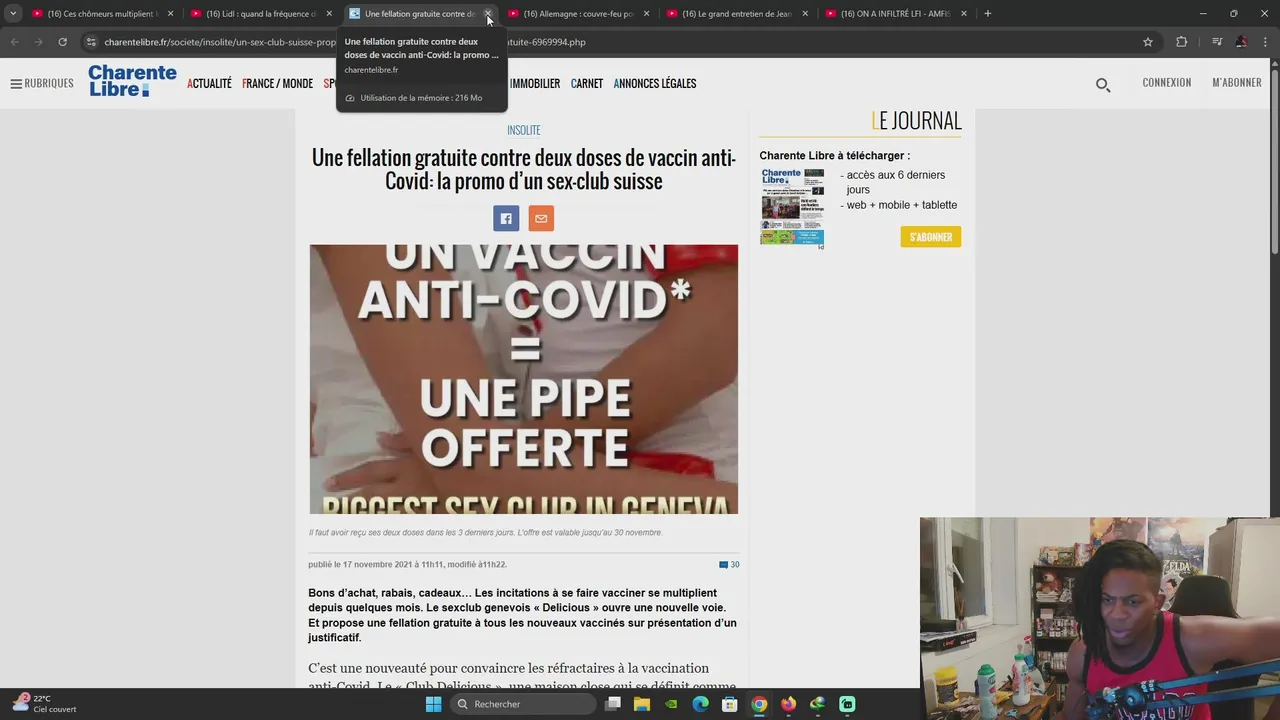This screenshot has width=1280, height=720.
Task: Click the M'abonner link
Action: pos(1237,83)
